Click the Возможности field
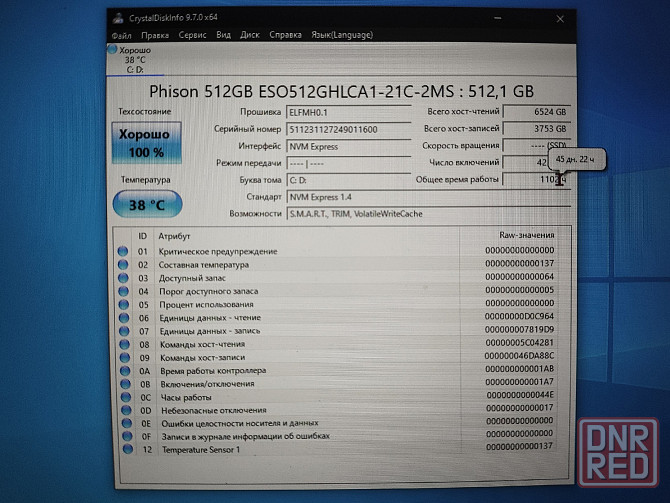The width and height of the screenshot is (670, 503). click(x=429, y=214)
